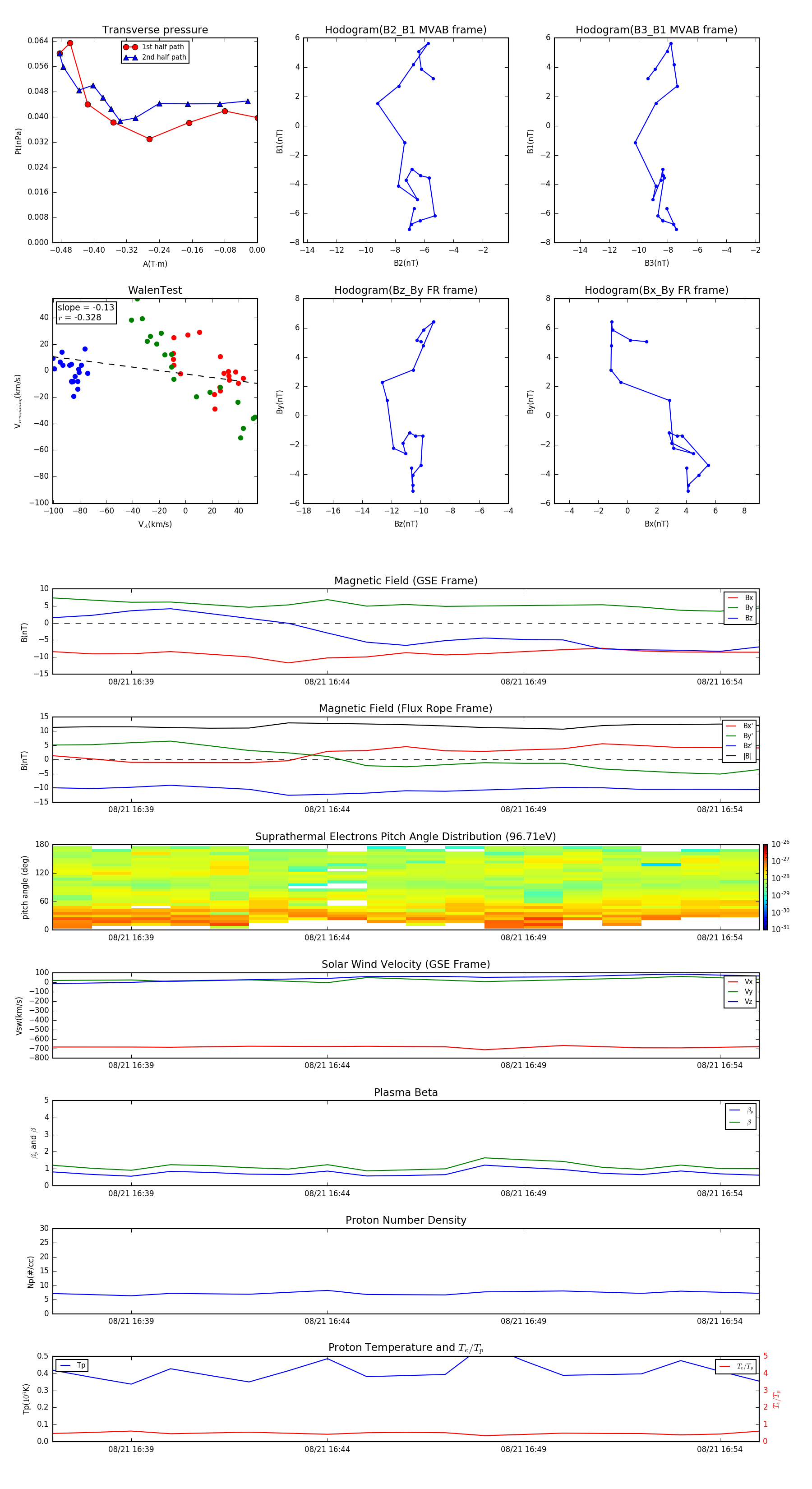Screen dimensions: 812x1489
Task: Click the "B2(nT)" x-axis label
Action: pyautogui.click(x=406, y=263)
